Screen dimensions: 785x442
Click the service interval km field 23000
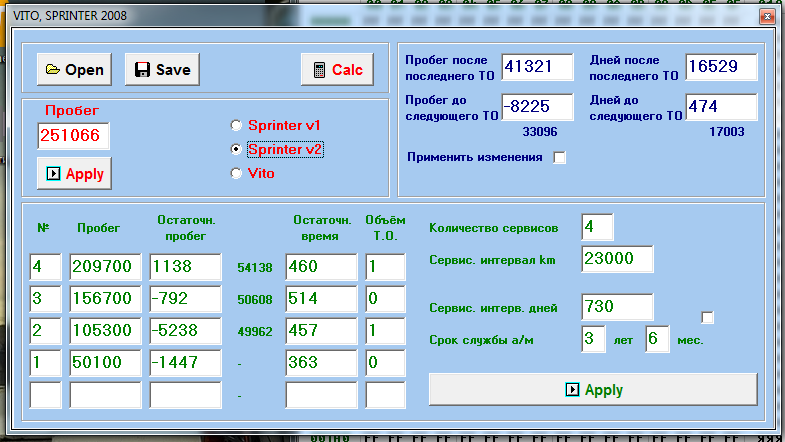[x=617, y=259]
